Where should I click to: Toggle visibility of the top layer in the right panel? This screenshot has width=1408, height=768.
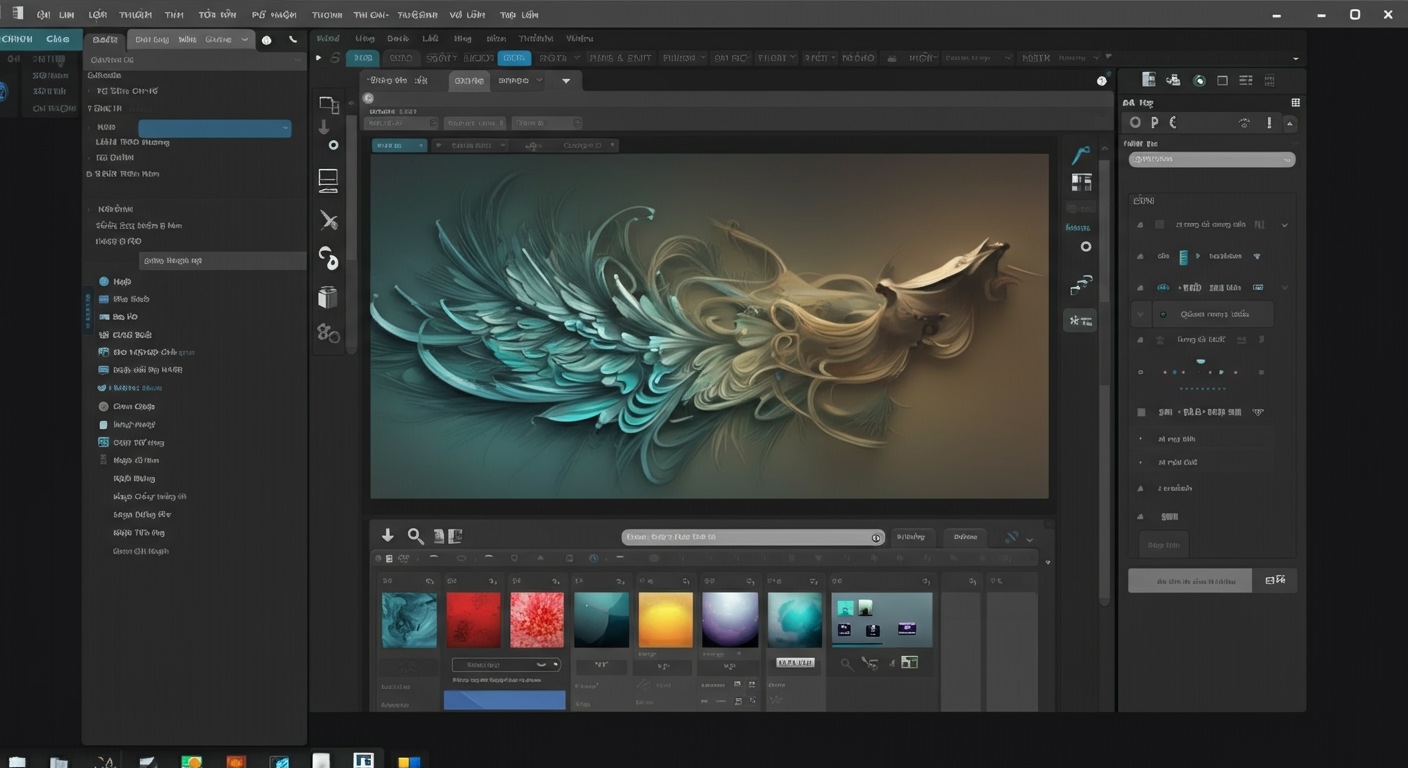coord(1140,224)
